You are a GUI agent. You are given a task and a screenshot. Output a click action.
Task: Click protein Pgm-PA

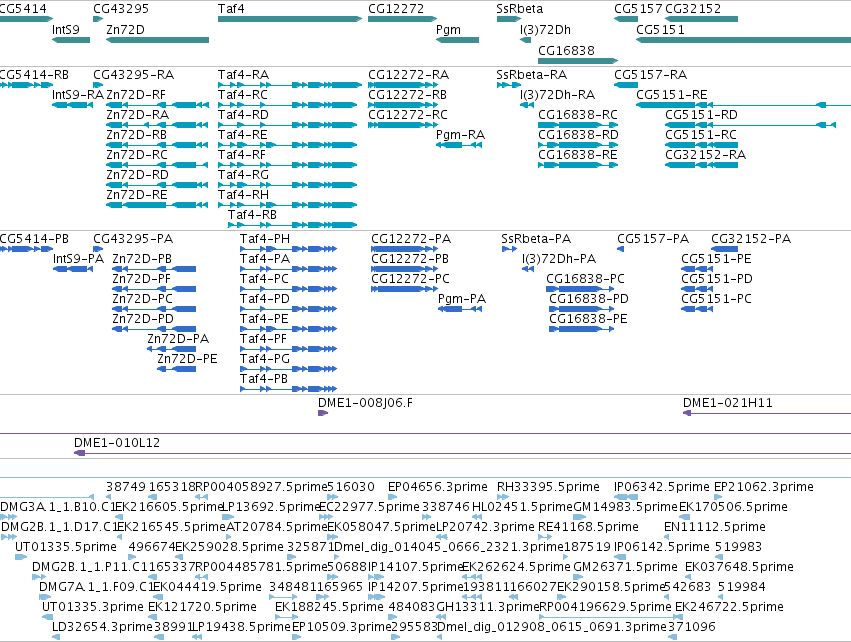click(460, 309)
